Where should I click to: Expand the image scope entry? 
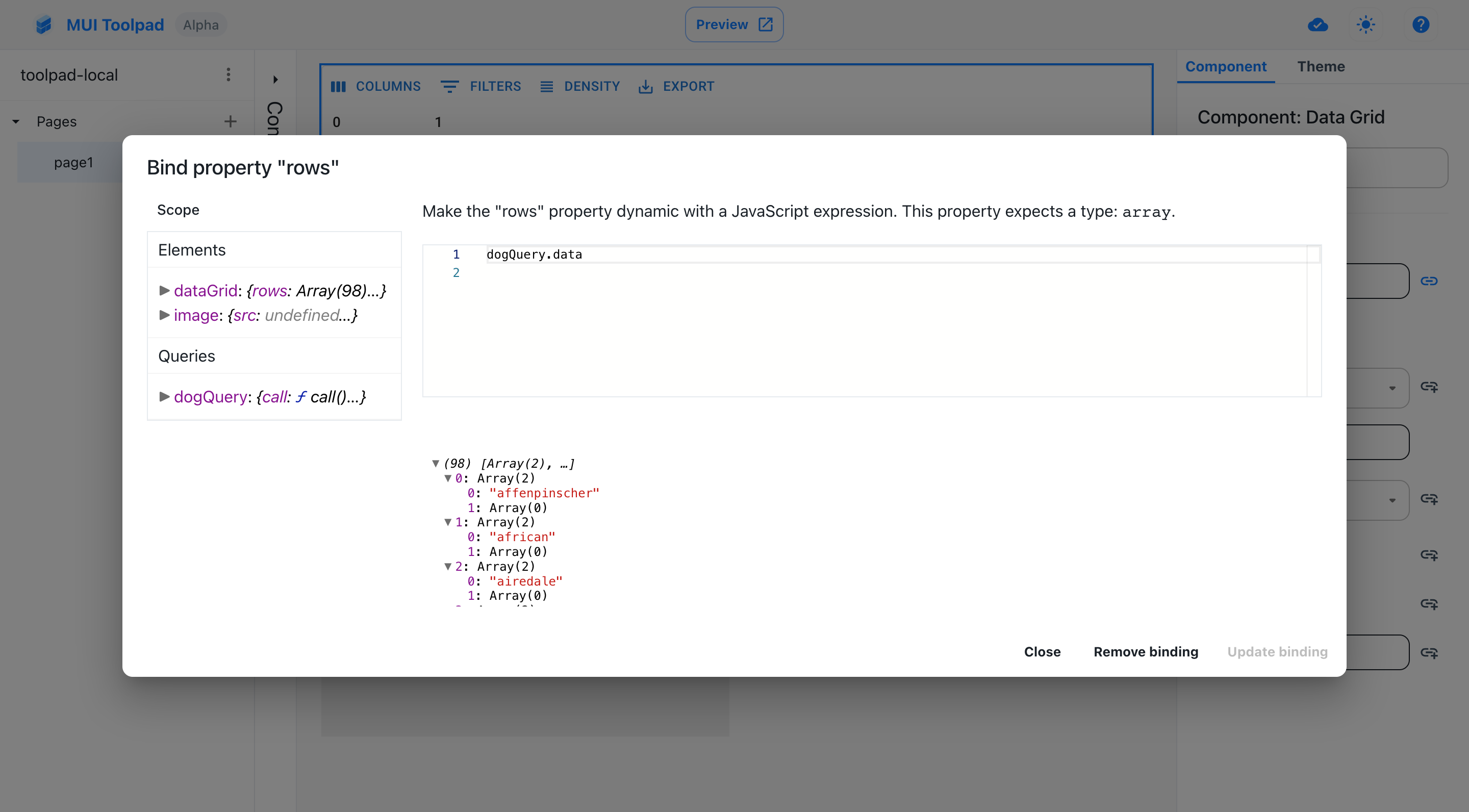[x=164, y=315]
